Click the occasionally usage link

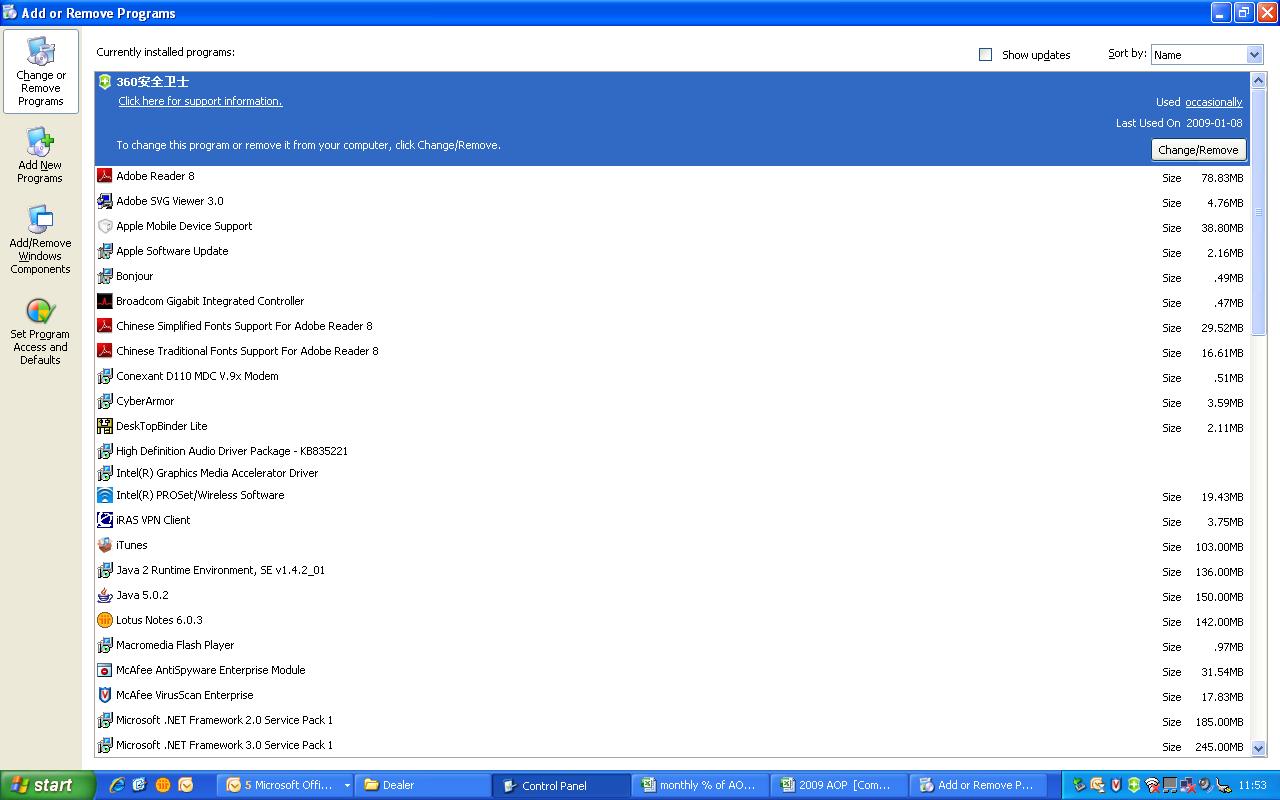tap(1214, 102)
